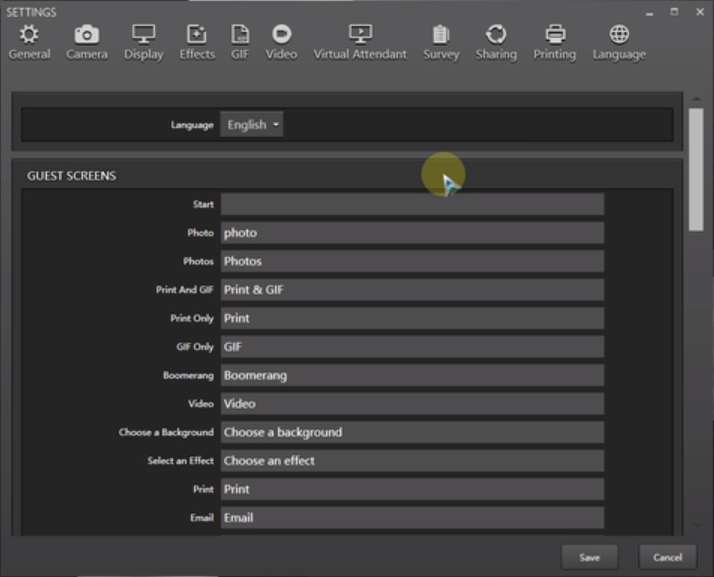Open the Effects settings icon
714x577 pixels.
coord(197,36)
